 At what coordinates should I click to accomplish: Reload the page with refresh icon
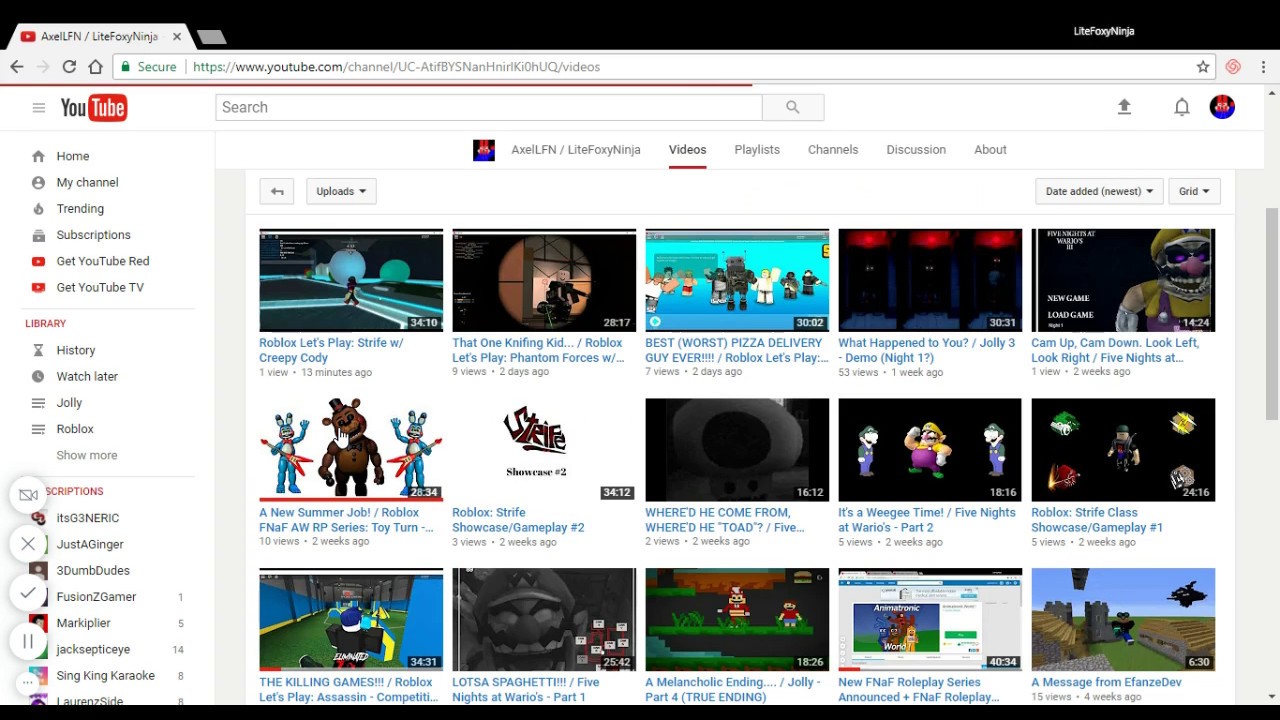(x=69, y=66)
